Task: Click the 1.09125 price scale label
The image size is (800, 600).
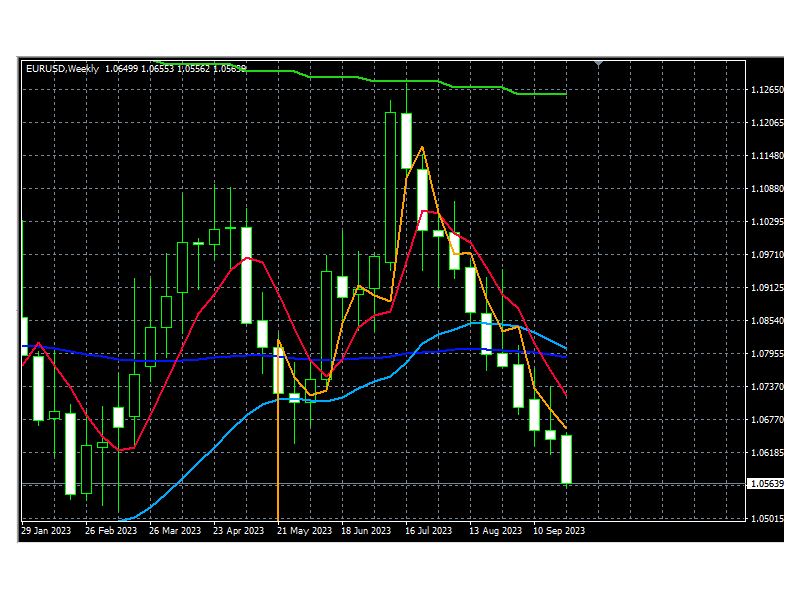Action: (x=767, y=288)
